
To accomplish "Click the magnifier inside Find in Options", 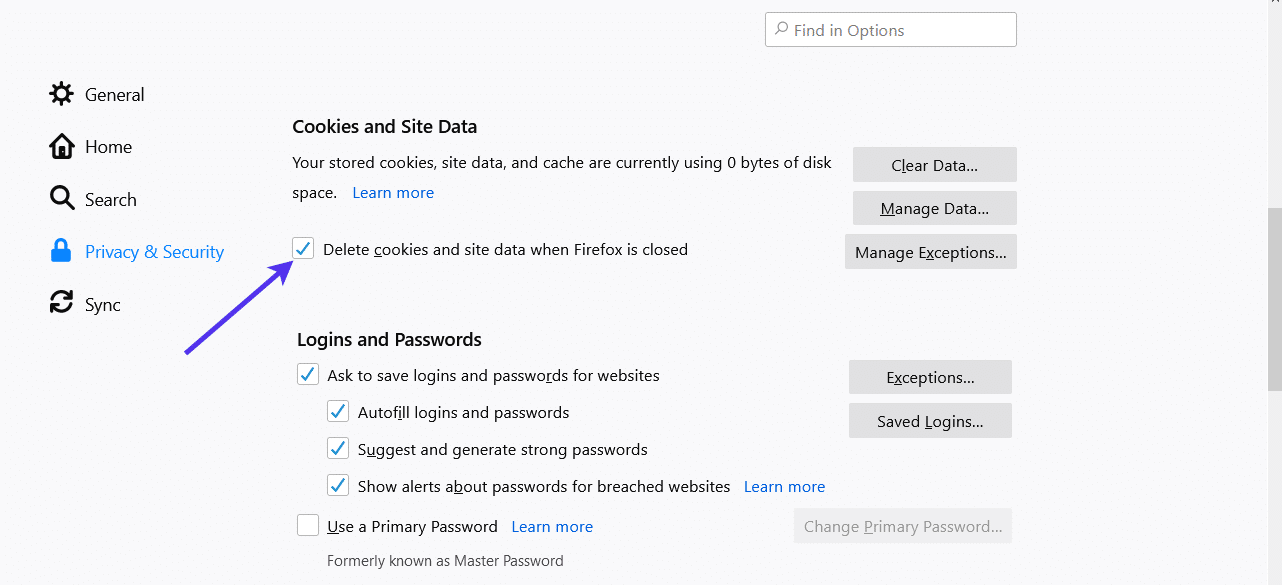I will click(779, 29).
